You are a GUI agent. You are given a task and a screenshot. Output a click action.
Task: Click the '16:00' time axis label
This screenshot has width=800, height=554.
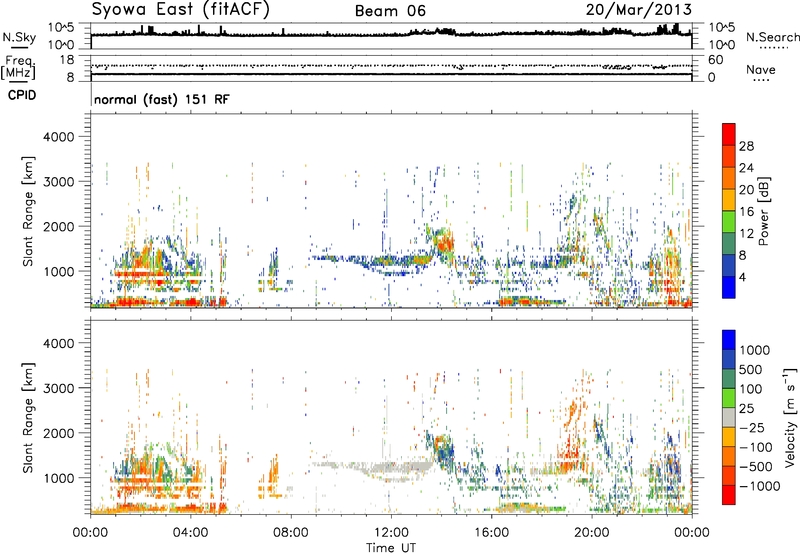coord(492,533)
